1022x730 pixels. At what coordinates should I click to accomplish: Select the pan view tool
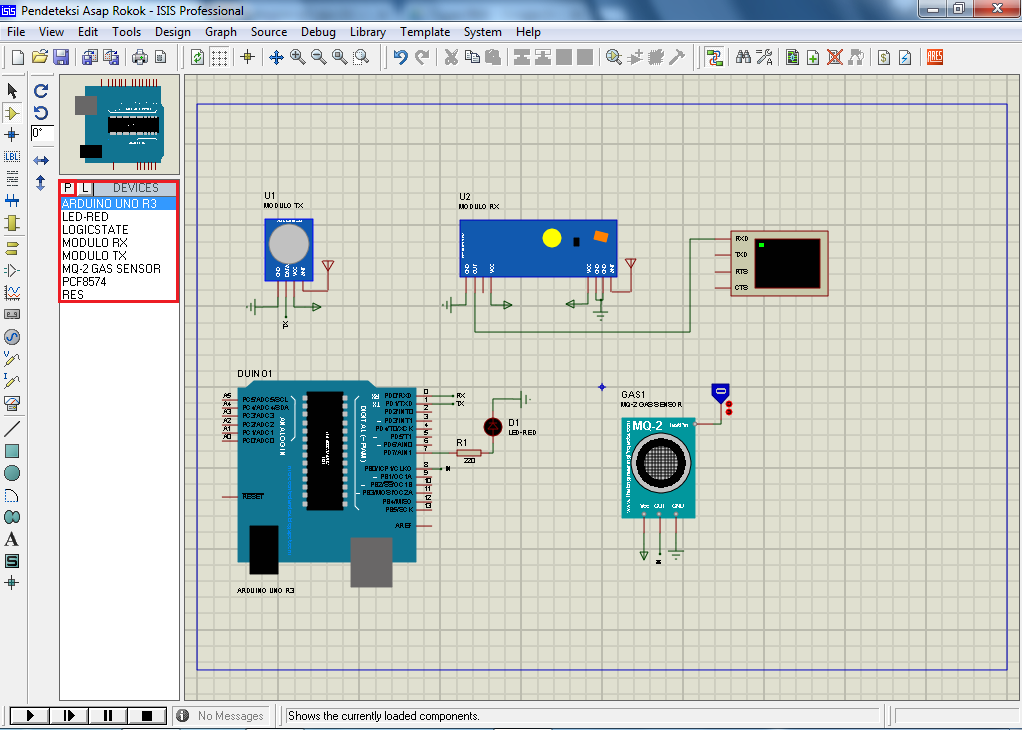coord(276,57)
